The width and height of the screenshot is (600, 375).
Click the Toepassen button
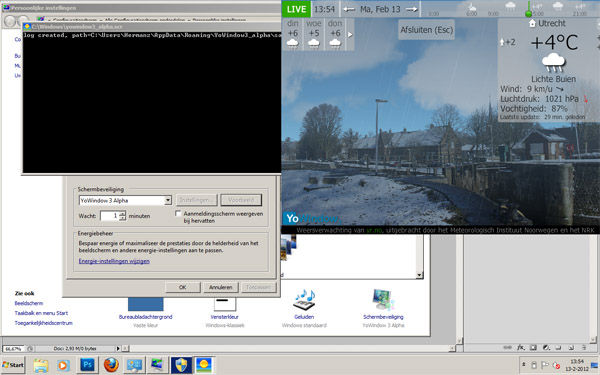258,287
